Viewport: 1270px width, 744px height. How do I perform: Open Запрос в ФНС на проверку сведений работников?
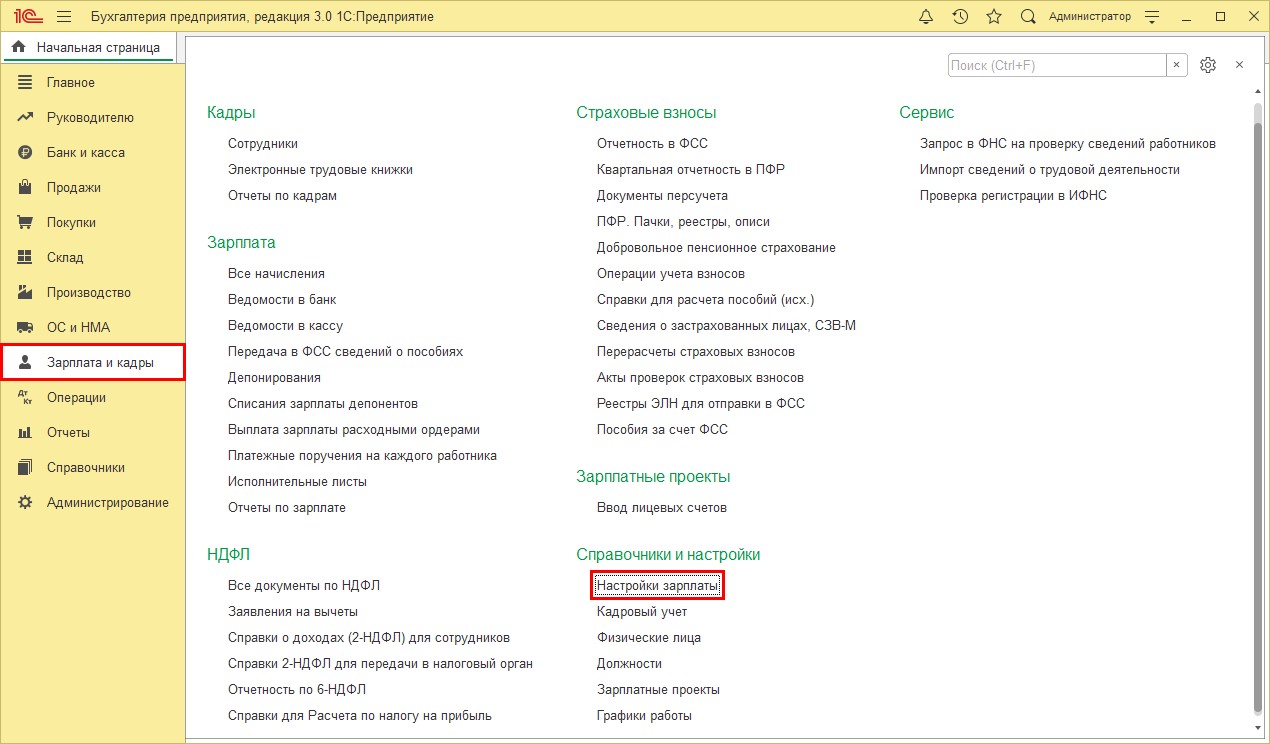1068,144
